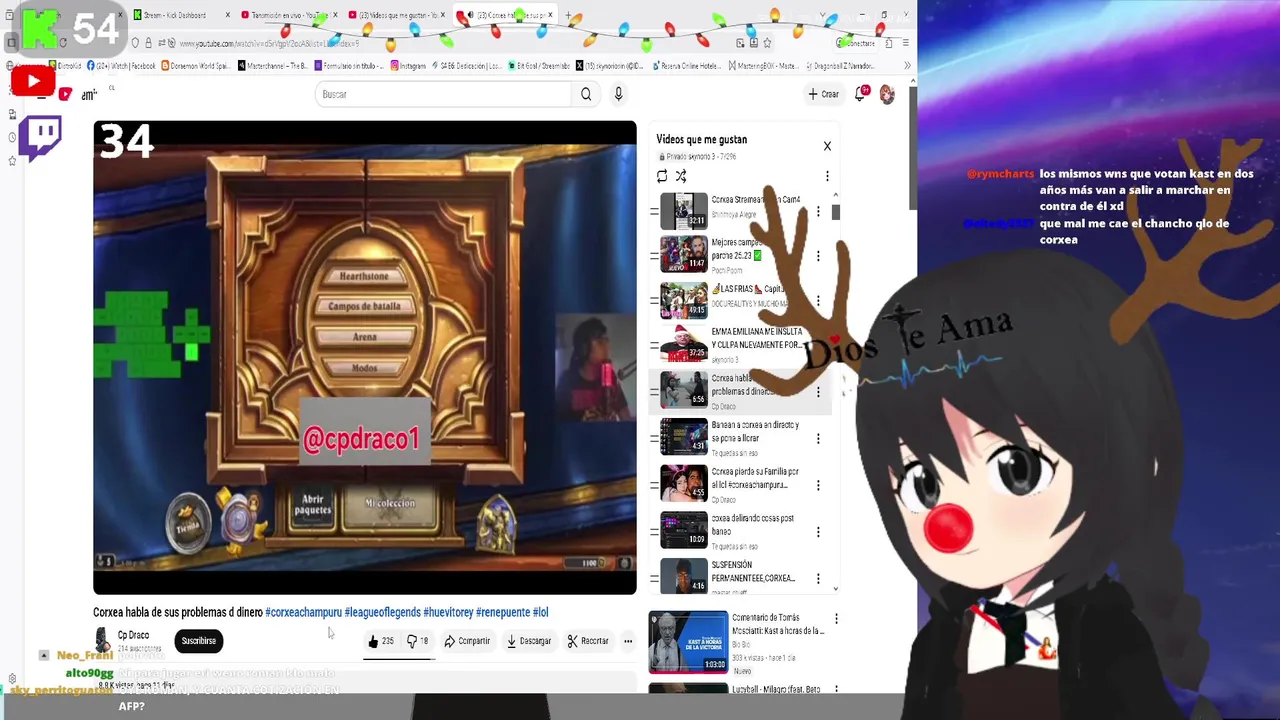Viewport: 1280px width, 720px height.
Task: Close the Videos que me gustan playlist panel
Action: coord(827,146)
